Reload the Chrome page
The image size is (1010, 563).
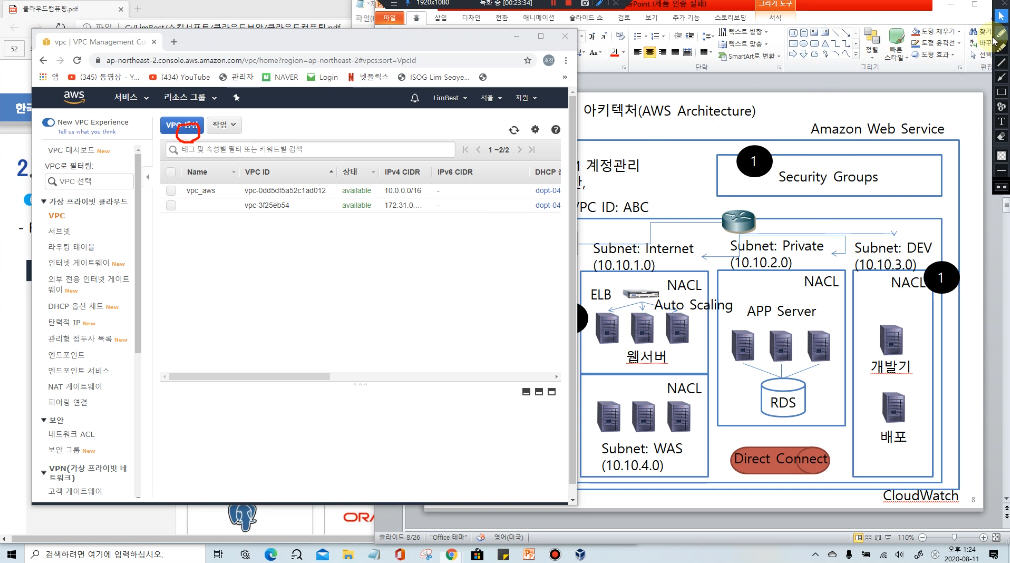(77, 61)
